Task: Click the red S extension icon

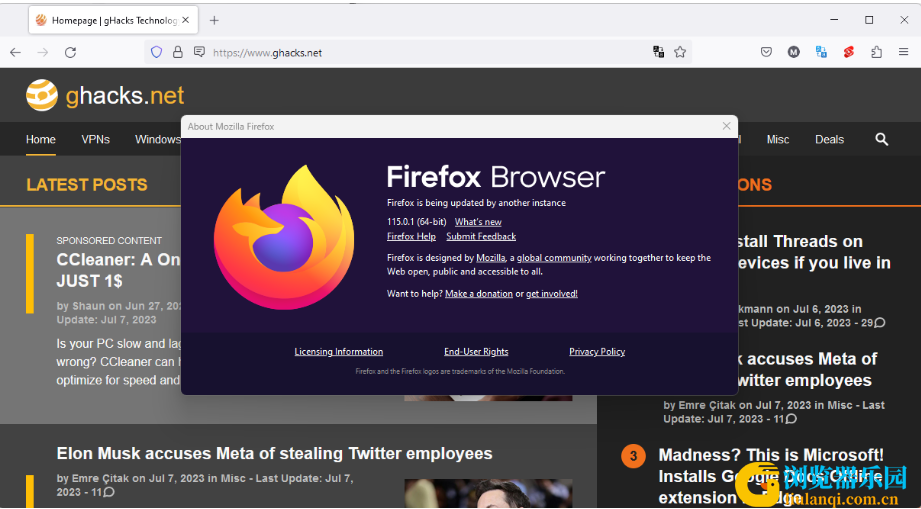Action: [x=849, y=52]
